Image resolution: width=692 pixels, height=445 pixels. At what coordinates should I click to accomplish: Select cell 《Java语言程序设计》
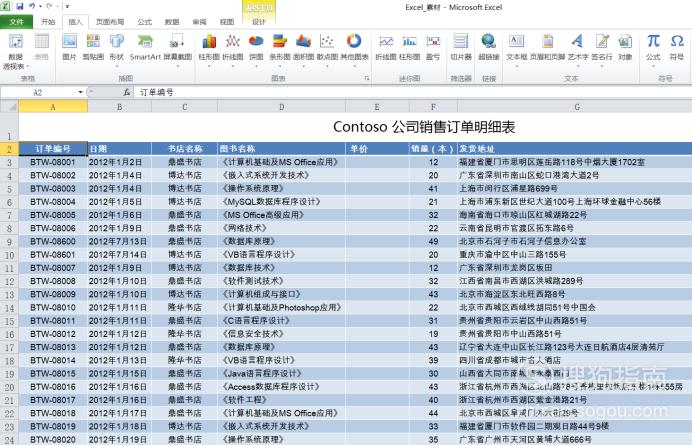tap(282, 373)
